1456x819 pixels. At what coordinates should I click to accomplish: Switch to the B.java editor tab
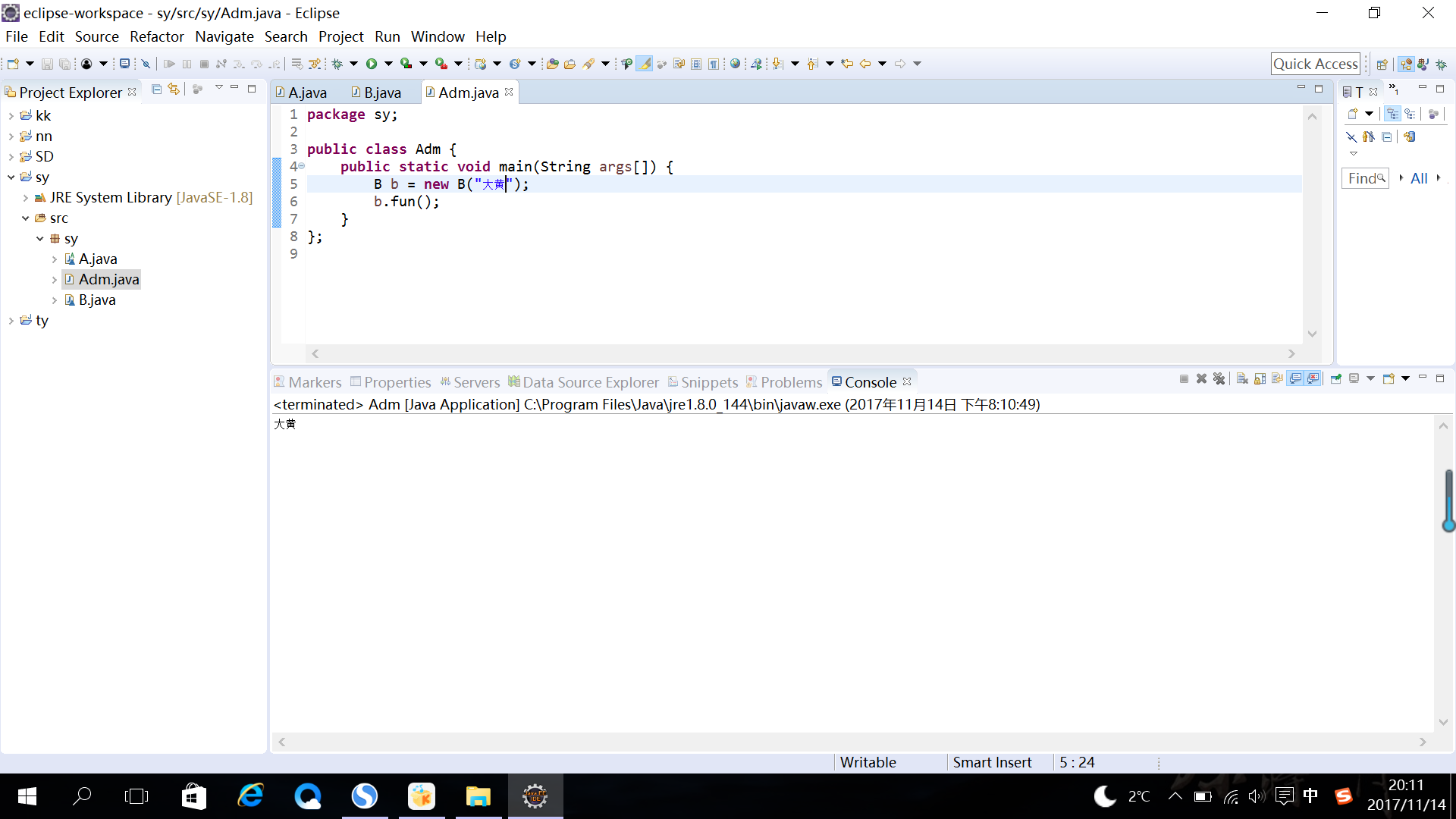pyautogui.click(x=376, y=93)
